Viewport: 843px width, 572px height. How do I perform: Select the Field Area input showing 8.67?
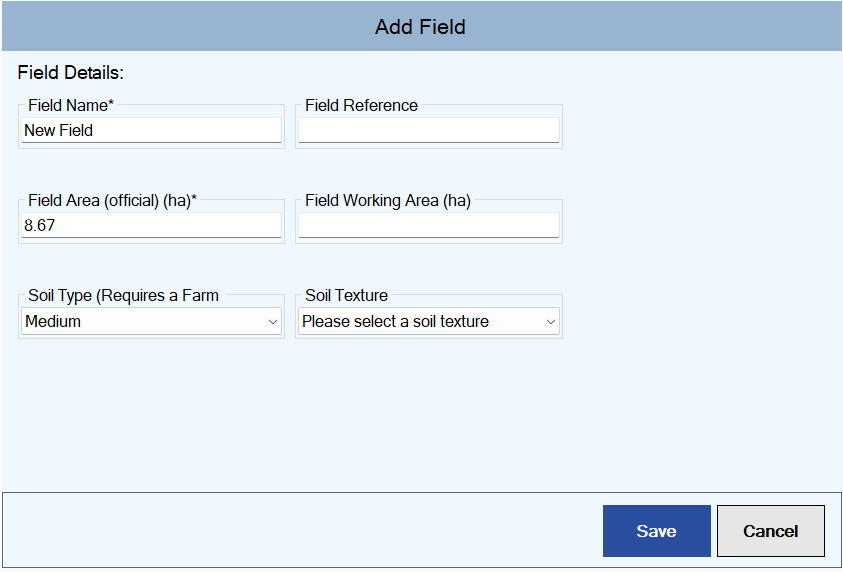point(152,225)
